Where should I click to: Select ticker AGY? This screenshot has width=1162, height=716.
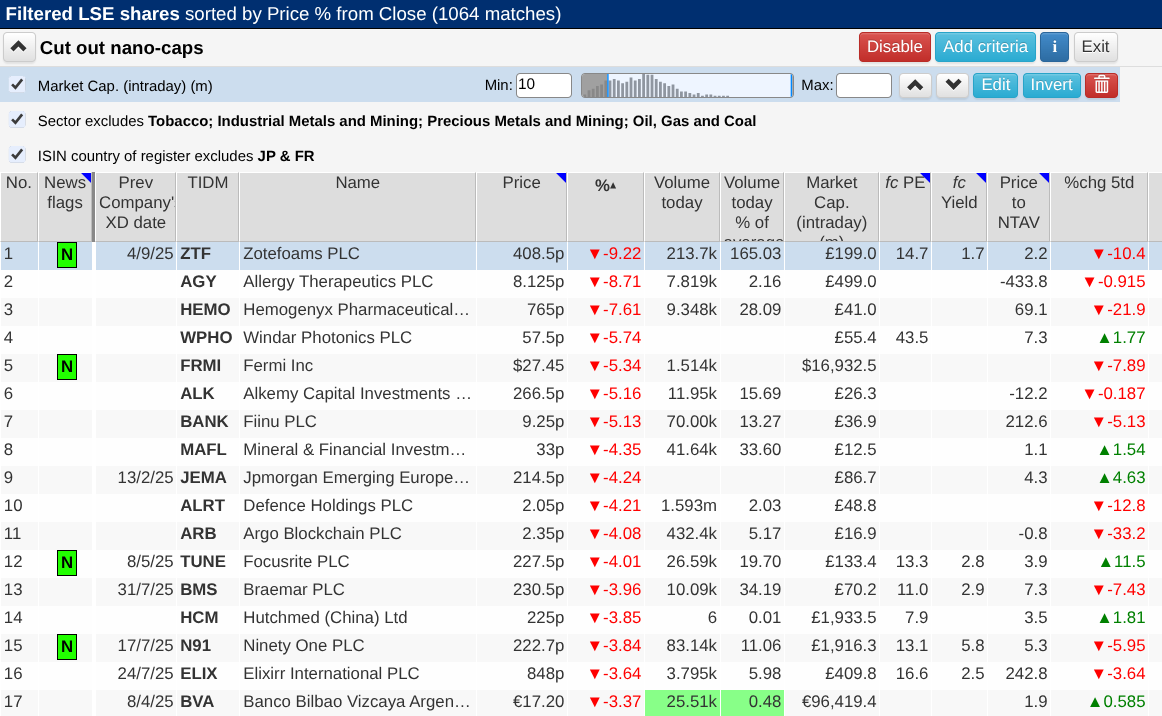198,282
